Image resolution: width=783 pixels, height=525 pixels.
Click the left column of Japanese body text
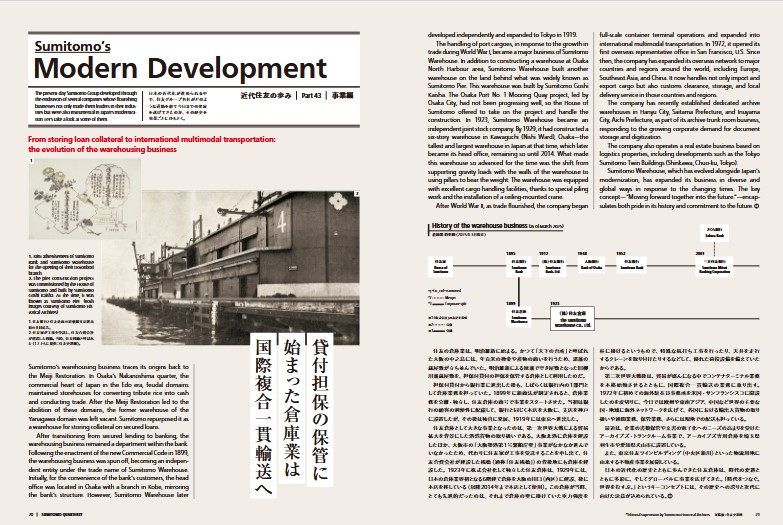click(508, 424)
